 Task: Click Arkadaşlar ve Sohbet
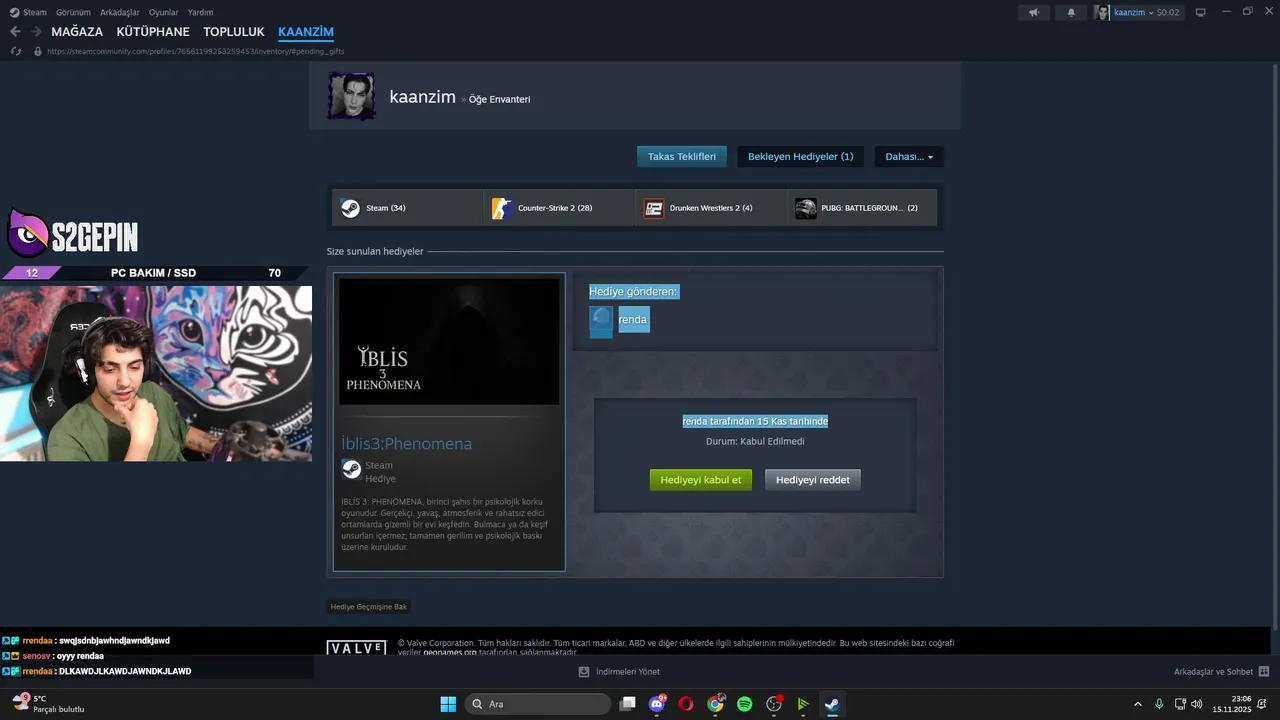pos(1213,672)
